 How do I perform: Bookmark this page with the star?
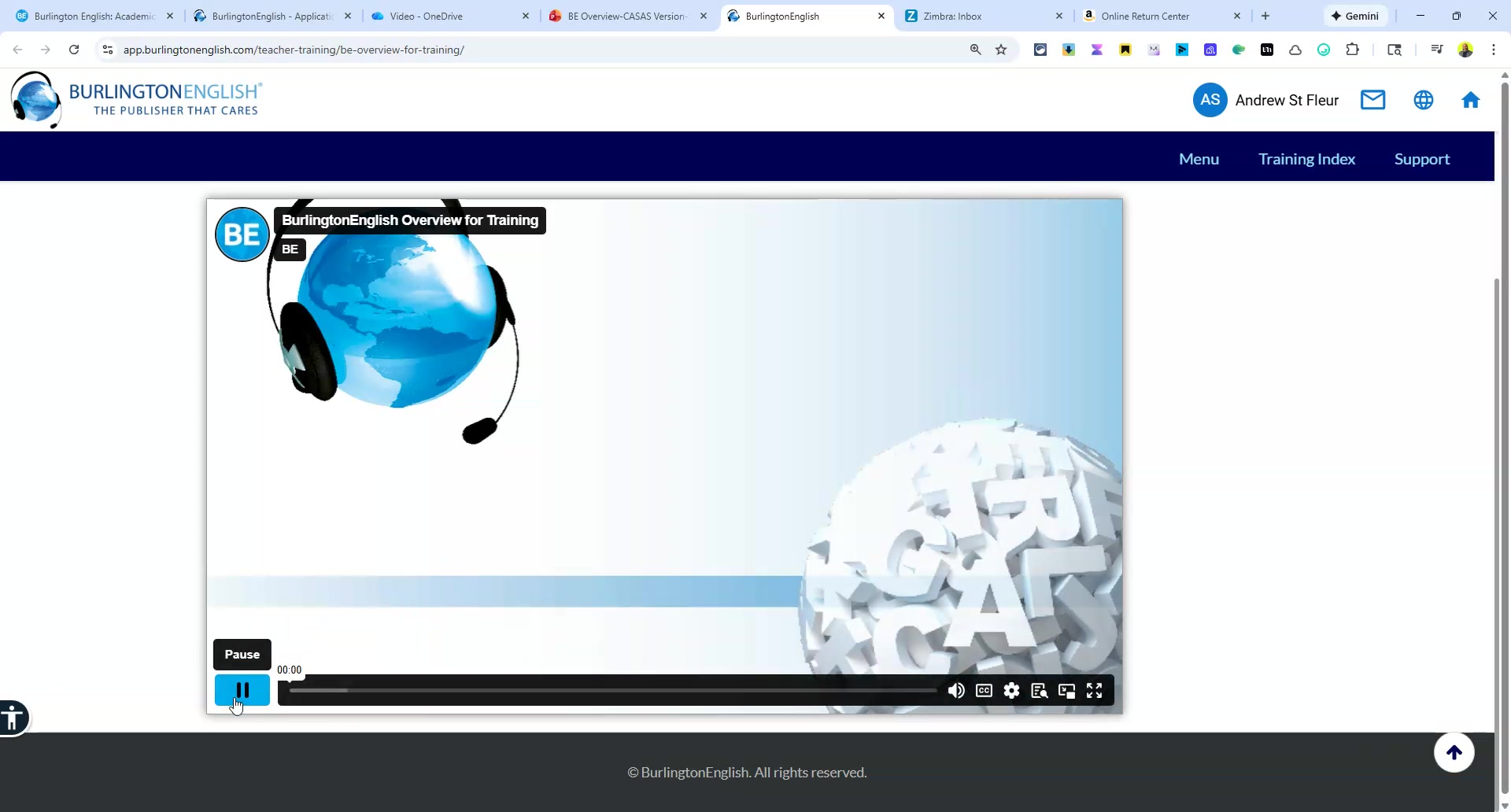point(1001,50)
